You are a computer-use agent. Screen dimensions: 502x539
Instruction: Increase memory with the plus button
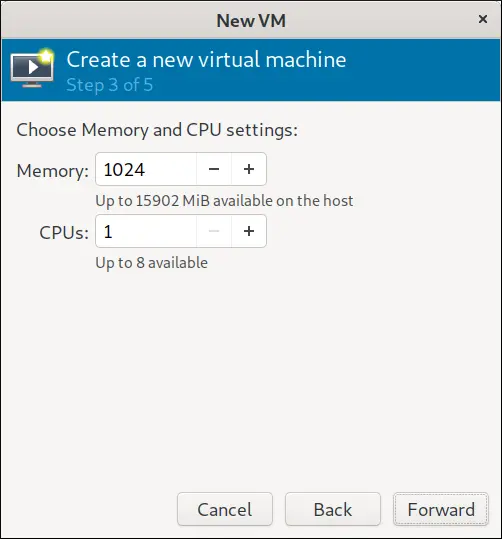(x=249, y=169)
